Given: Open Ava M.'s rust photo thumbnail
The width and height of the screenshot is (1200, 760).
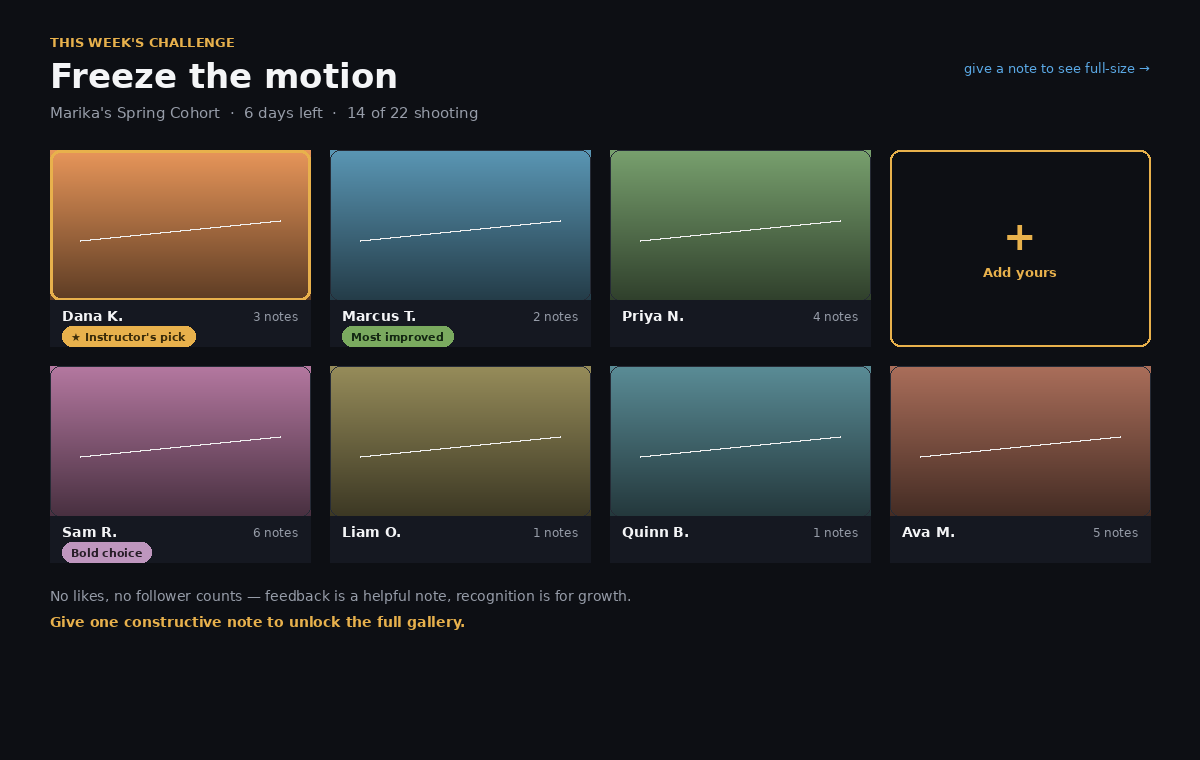Looking at the screenshot, I should 1020,441.
